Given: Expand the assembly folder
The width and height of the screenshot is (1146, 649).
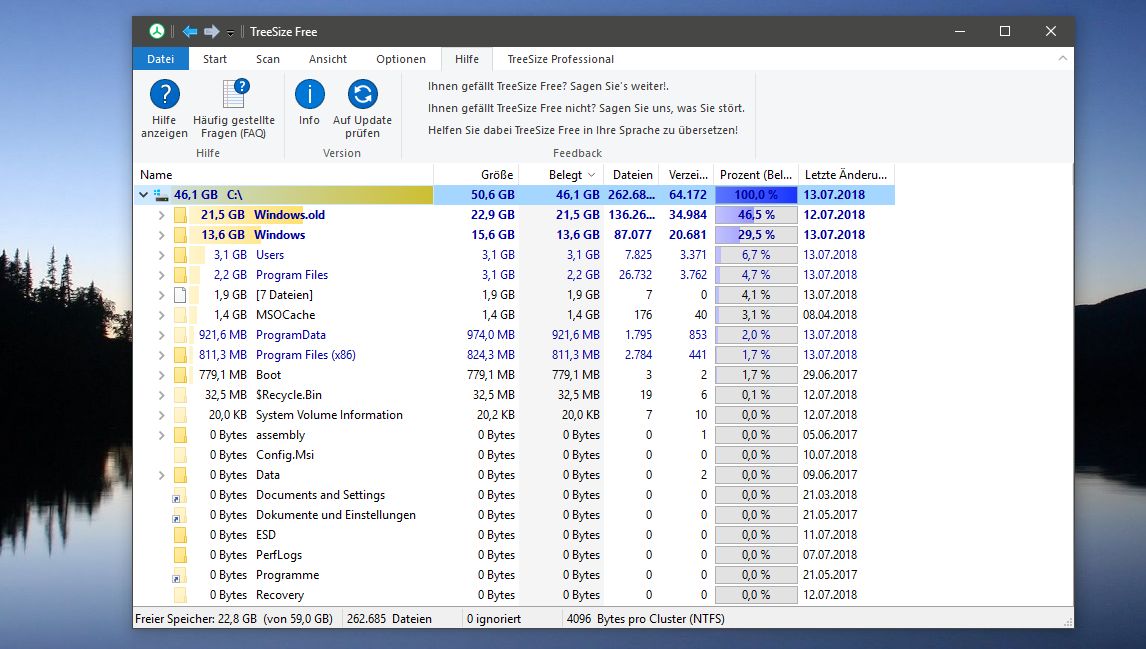Looking at the screenshot, I should click(x=162, y=435).
